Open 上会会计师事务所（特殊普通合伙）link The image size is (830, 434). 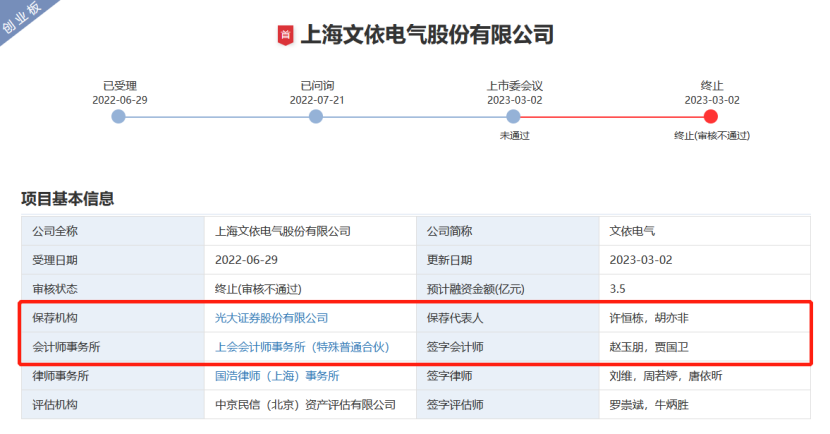[302, 347]
